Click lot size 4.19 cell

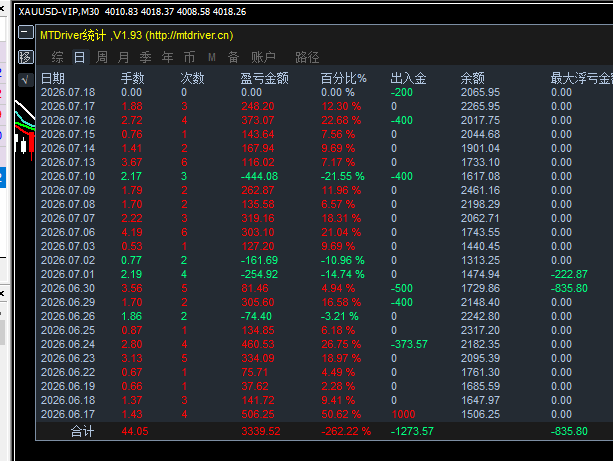point(132,232)
